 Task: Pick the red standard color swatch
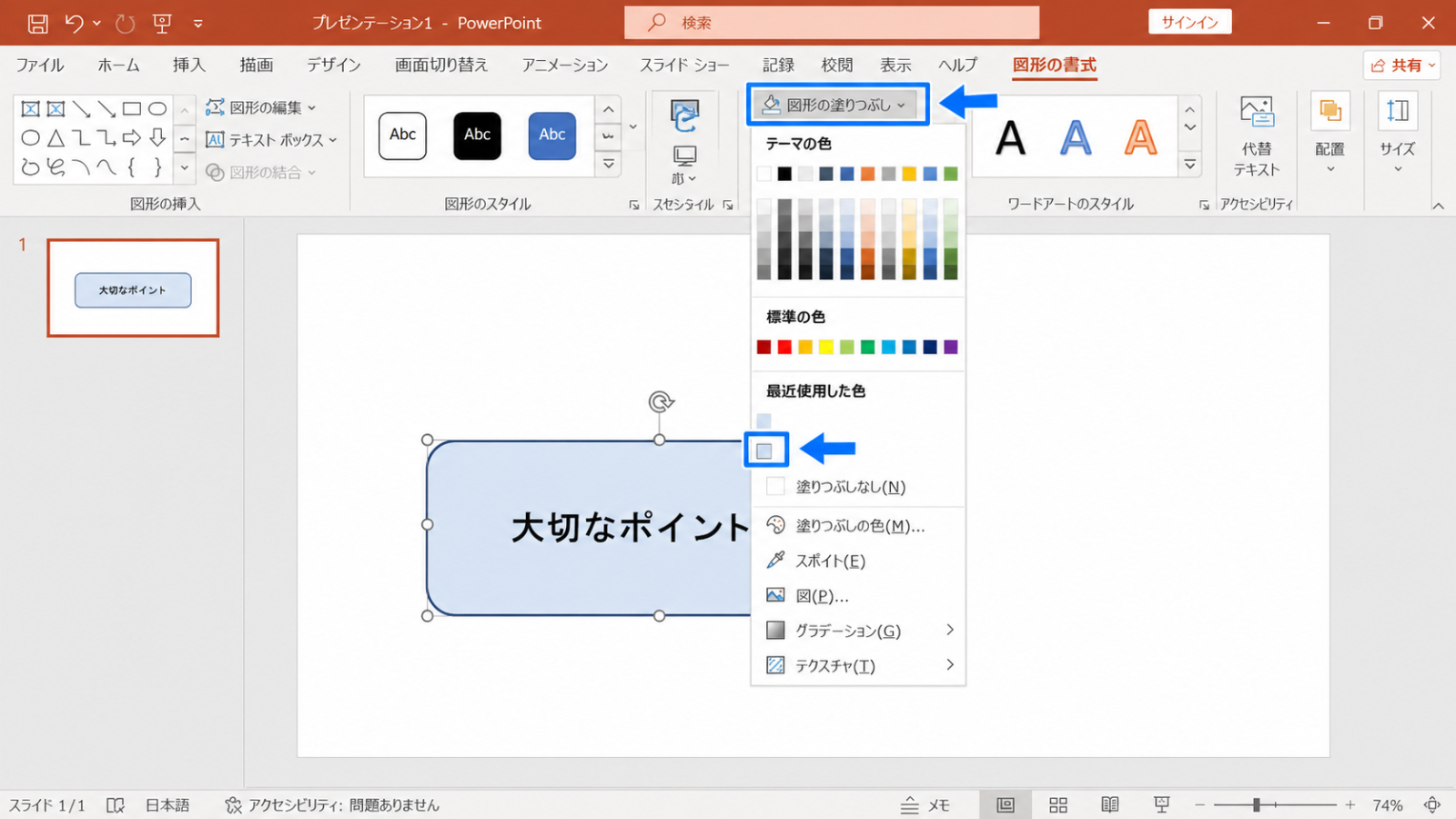pyautogui.click(x=784, y=347)
